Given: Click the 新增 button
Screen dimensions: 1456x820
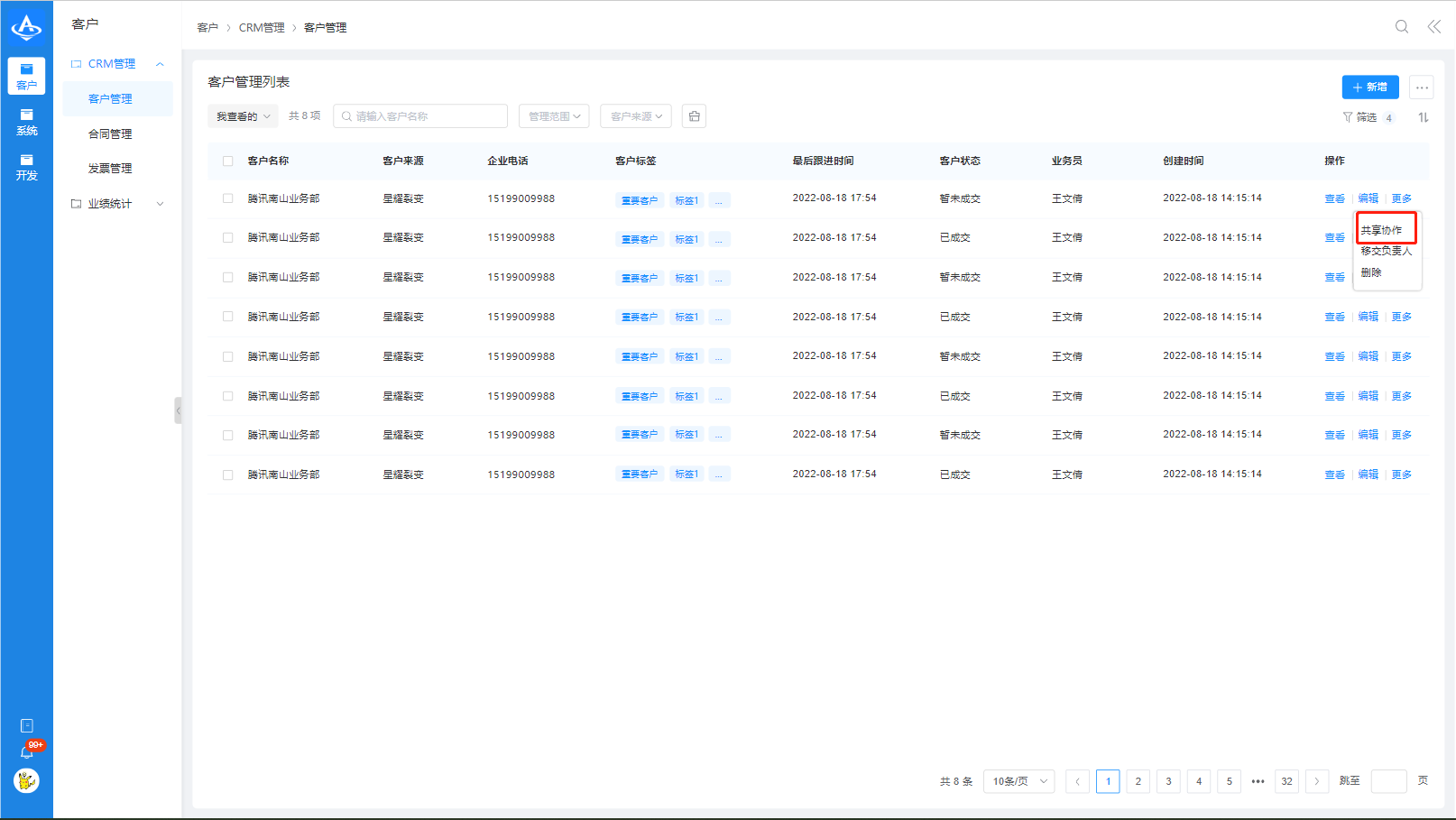Looking at the screenshot, I should coord(1370,88).
